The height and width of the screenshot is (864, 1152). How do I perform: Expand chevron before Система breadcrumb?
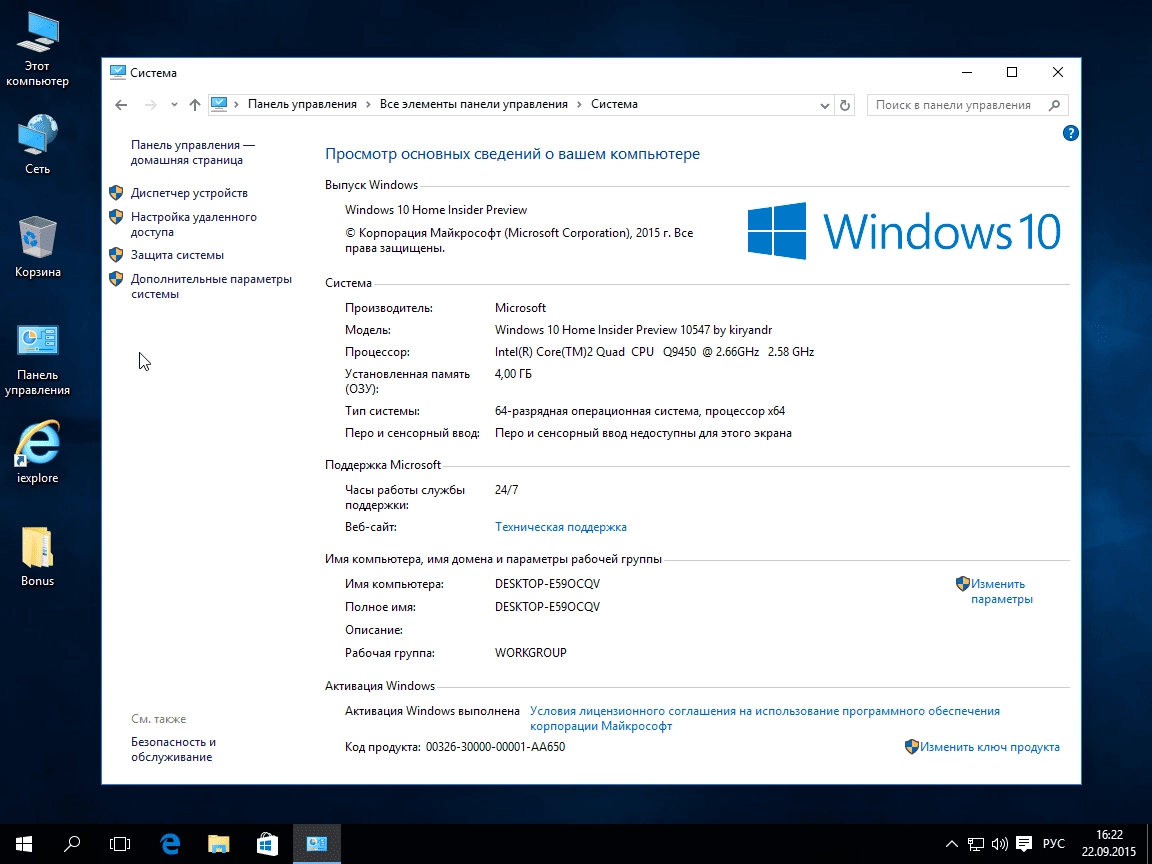[580, 104]
